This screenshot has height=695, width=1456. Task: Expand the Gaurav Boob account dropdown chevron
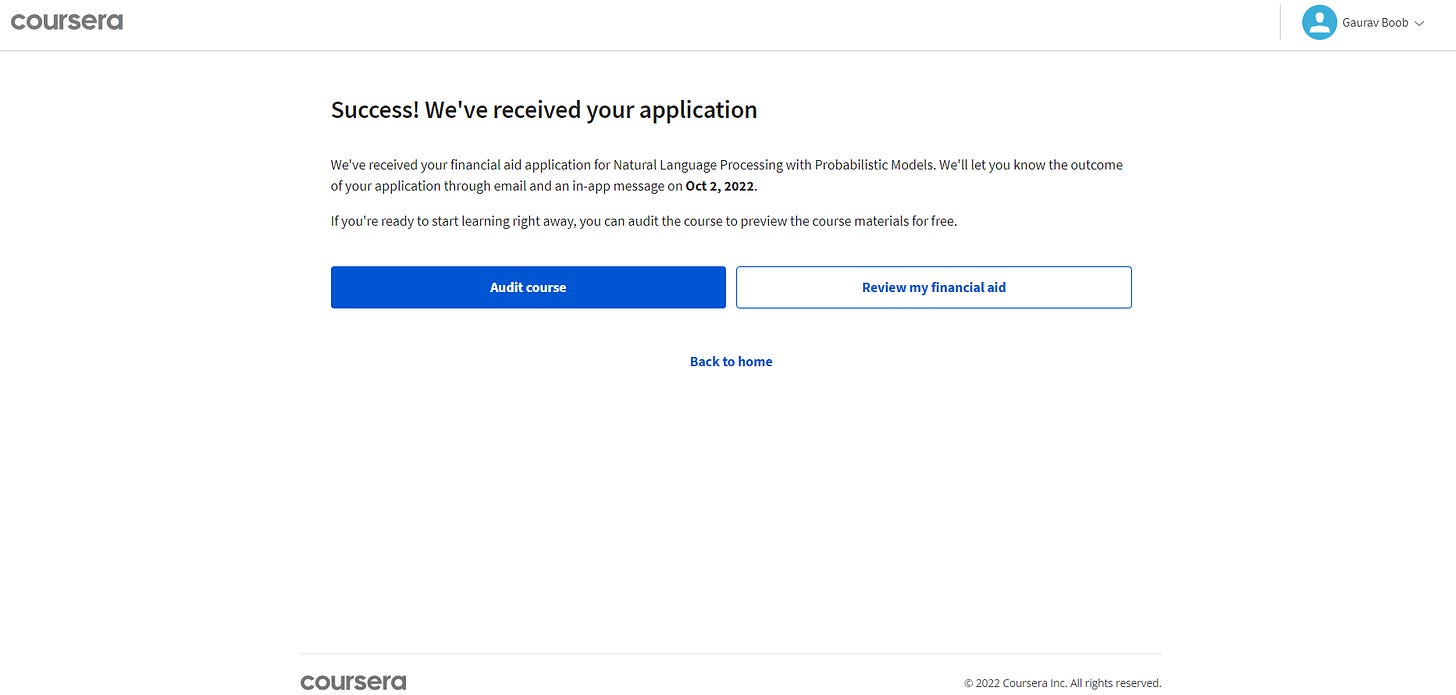click(x=1419, y=23)
